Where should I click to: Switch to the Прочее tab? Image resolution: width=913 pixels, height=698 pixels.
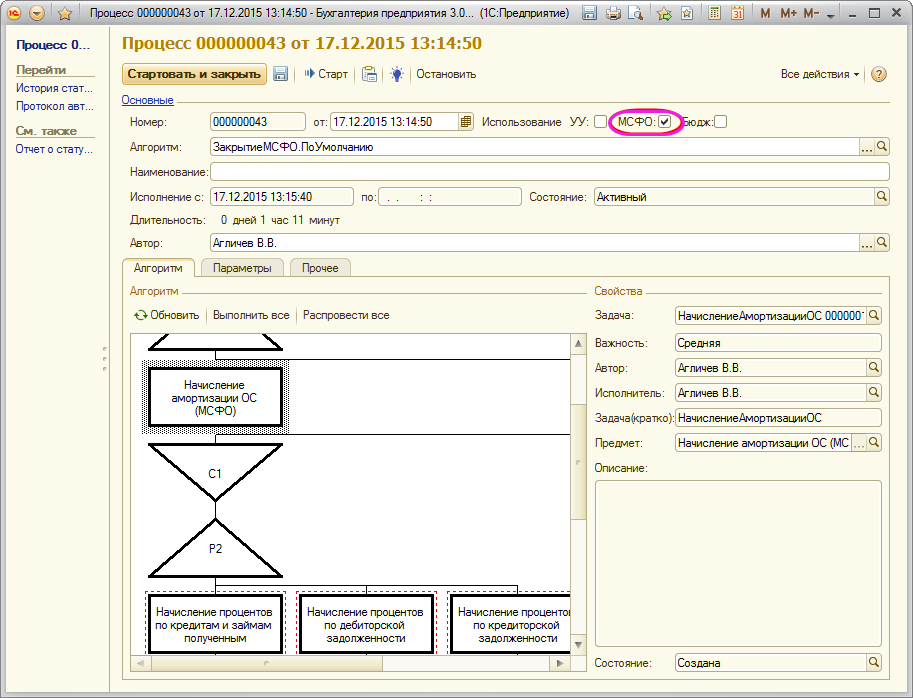click(x=320, y=268)
